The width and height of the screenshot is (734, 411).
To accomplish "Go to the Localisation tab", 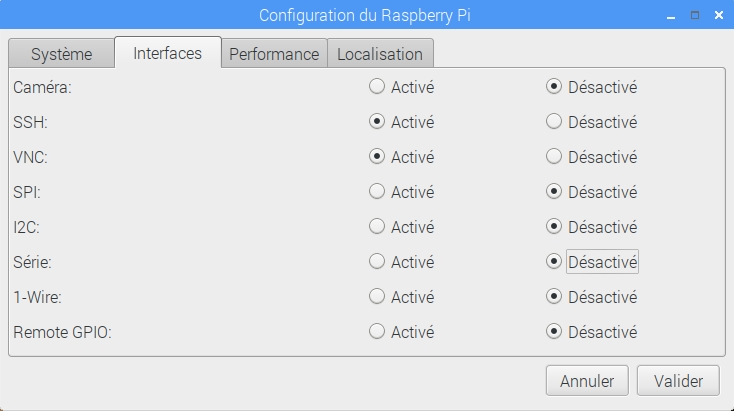I will (380, 54).
